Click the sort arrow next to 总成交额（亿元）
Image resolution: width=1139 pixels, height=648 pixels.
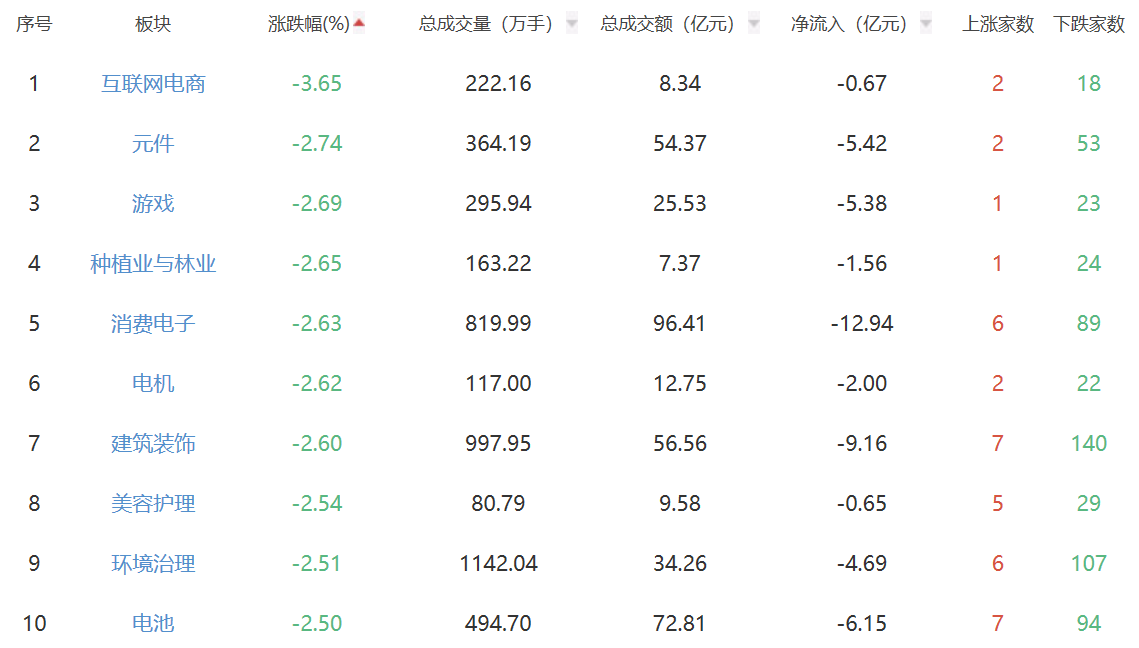753,23
